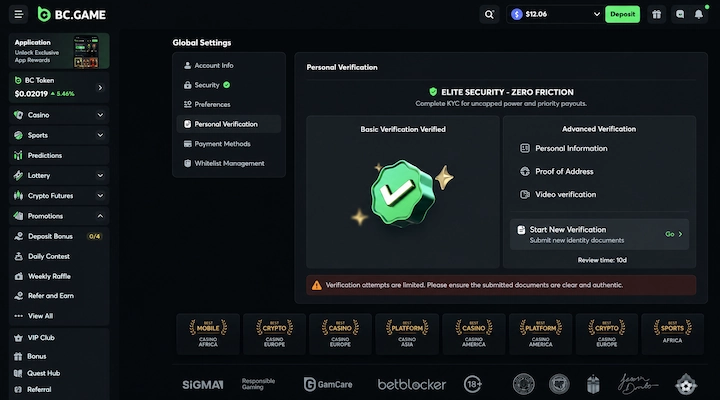720x400 pixels.
Task: Expand the Sports section chevron
Action: tap(100, 135)
